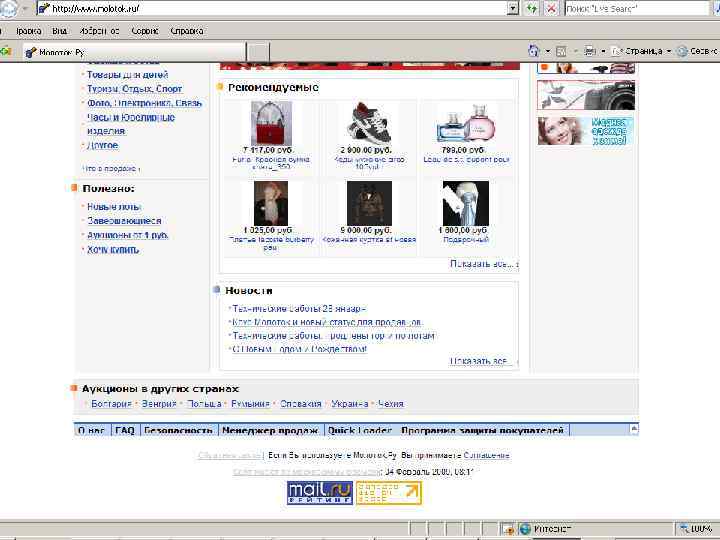Open the Соглашение link
Image resolution: width=720 pixels, height=540 pixels.
coord(486,455)
